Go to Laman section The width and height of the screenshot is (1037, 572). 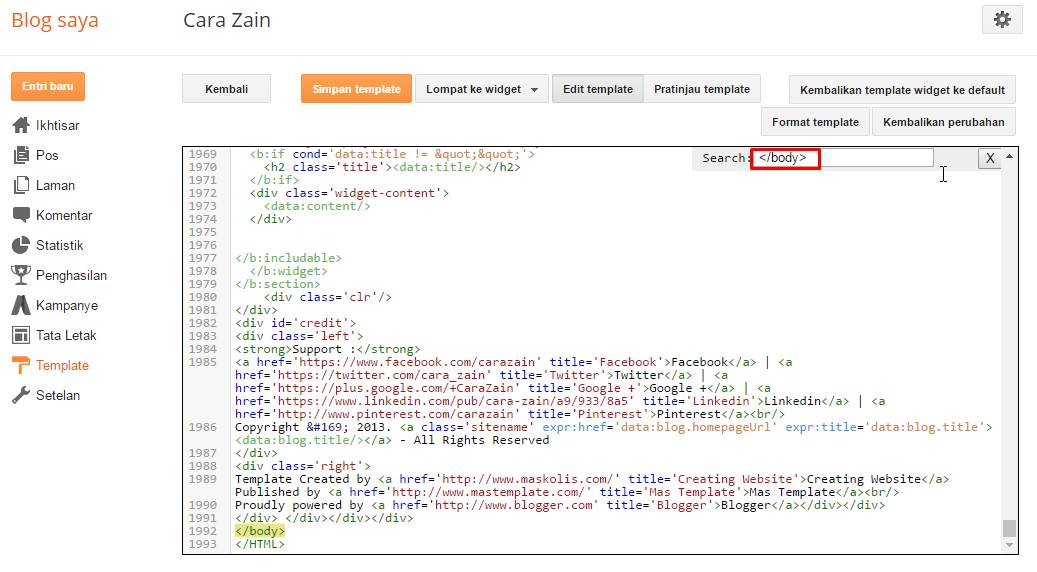[x=55, y=185]
